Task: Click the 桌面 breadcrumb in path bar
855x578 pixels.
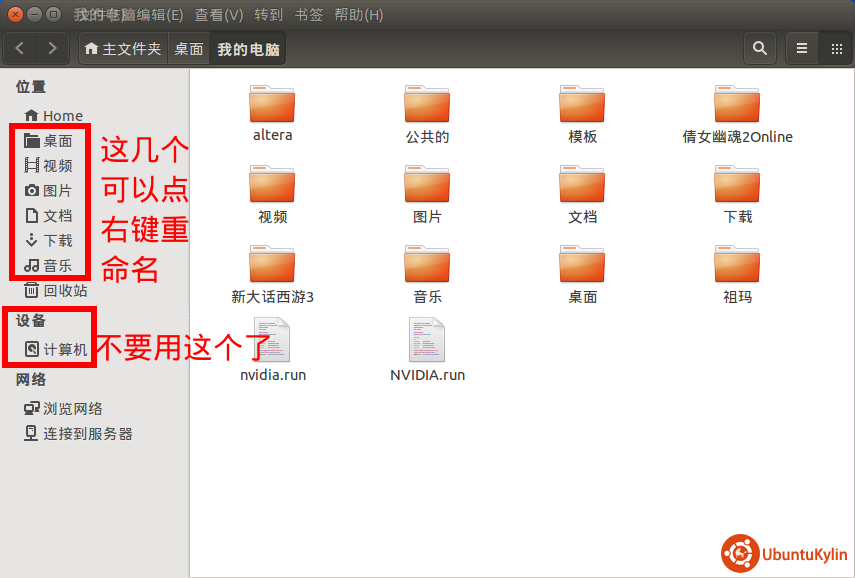Action: click(x=188, y=49)
